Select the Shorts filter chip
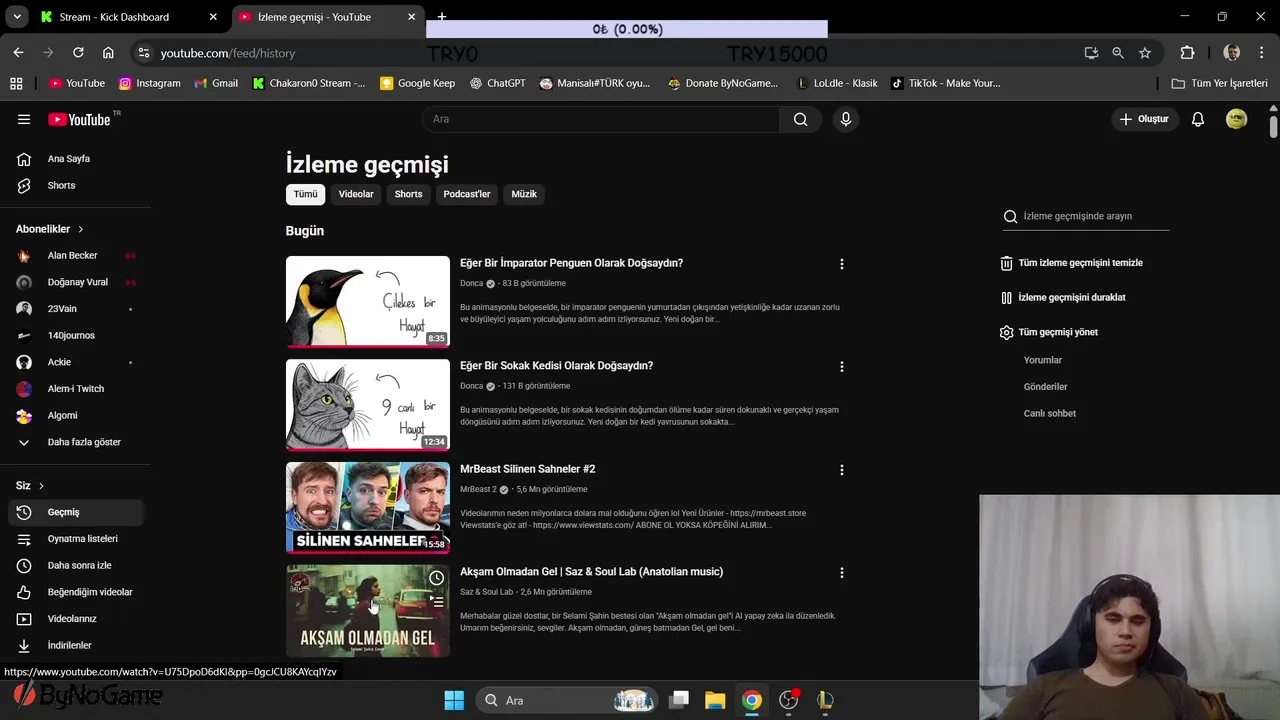The width and height of the screenshot is (1280, 720). 408,194
